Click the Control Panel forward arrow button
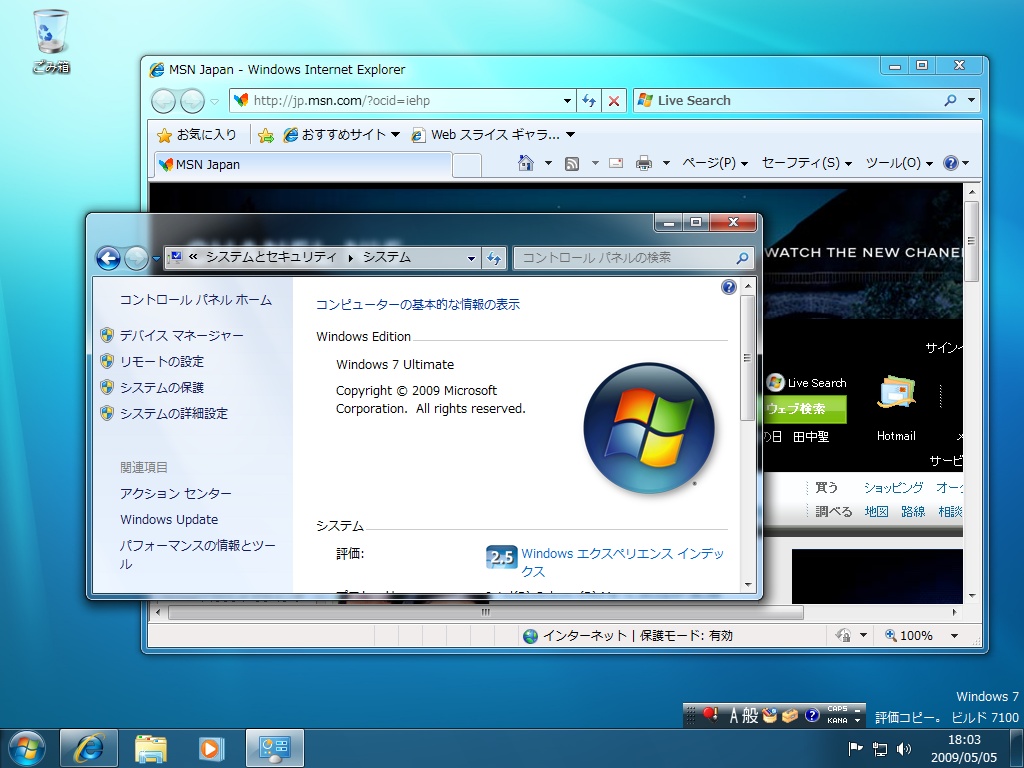 click(136, 259)
